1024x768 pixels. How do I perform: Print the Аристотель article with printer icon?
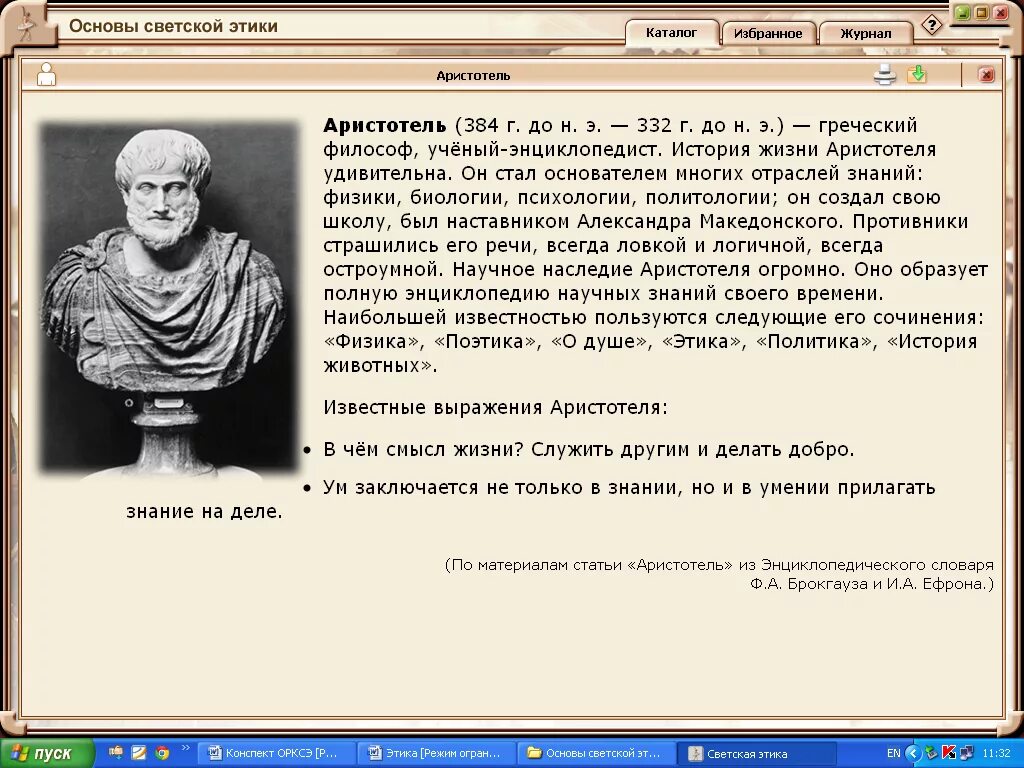pos(885,74)
